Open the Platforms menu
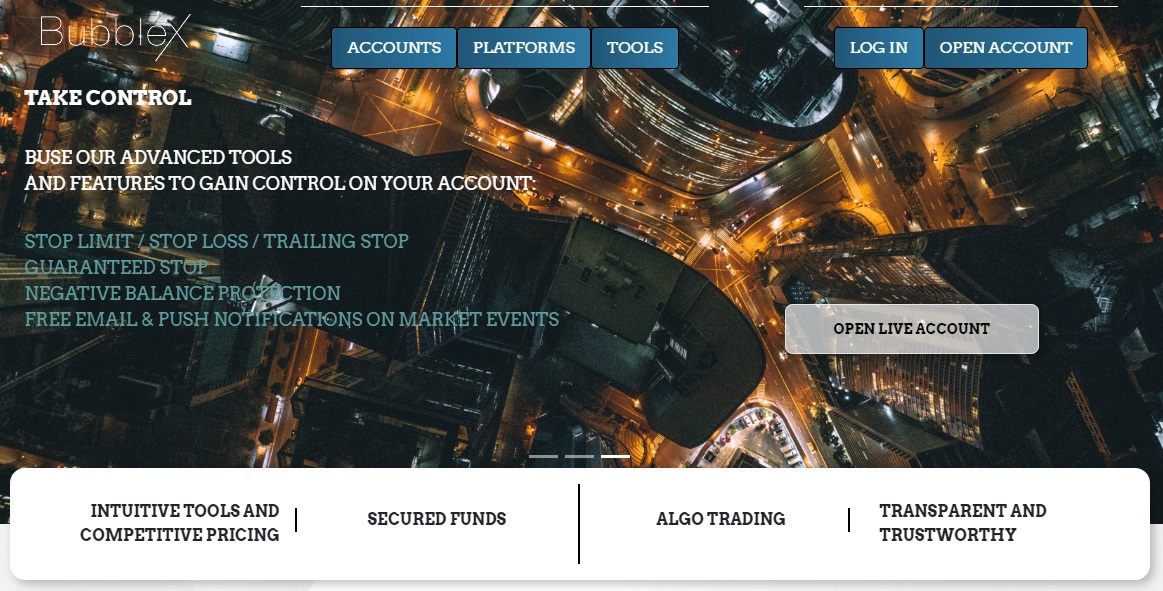The height and width of the screenshot is (591, 1163). click(524, 48)
